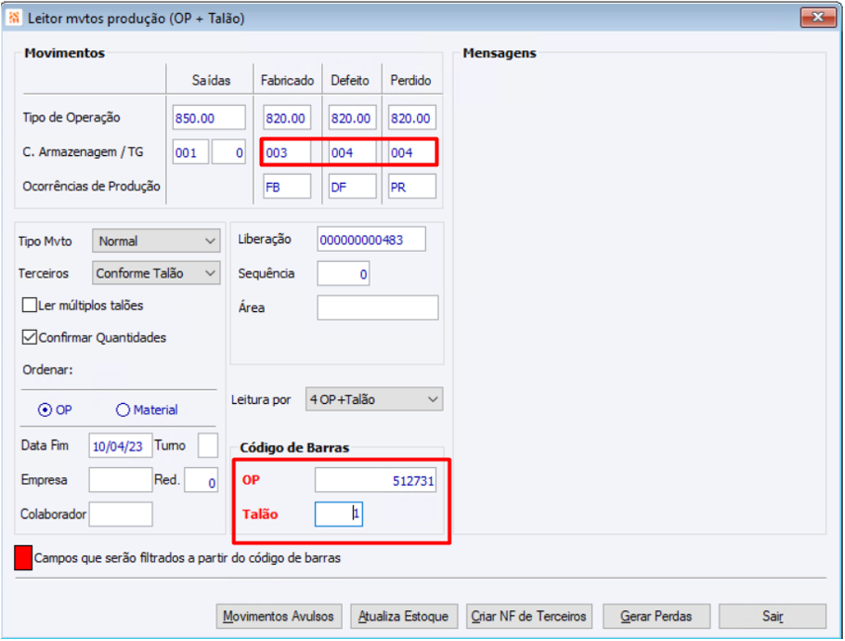This screenshot has height=641, width=845.
Task: Click the Saídas Tipo de Operação field 850.00
Action: click(x=209, y=118)
